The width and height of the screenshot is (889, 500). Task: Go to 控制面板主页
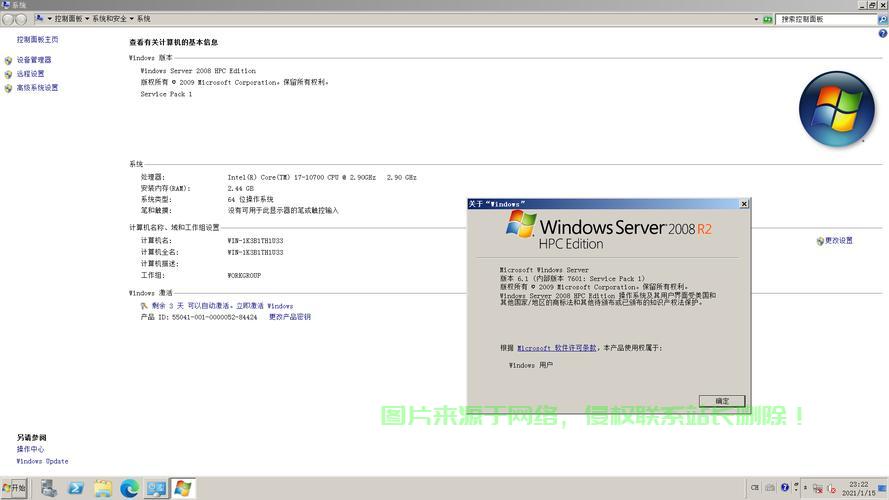37,40
